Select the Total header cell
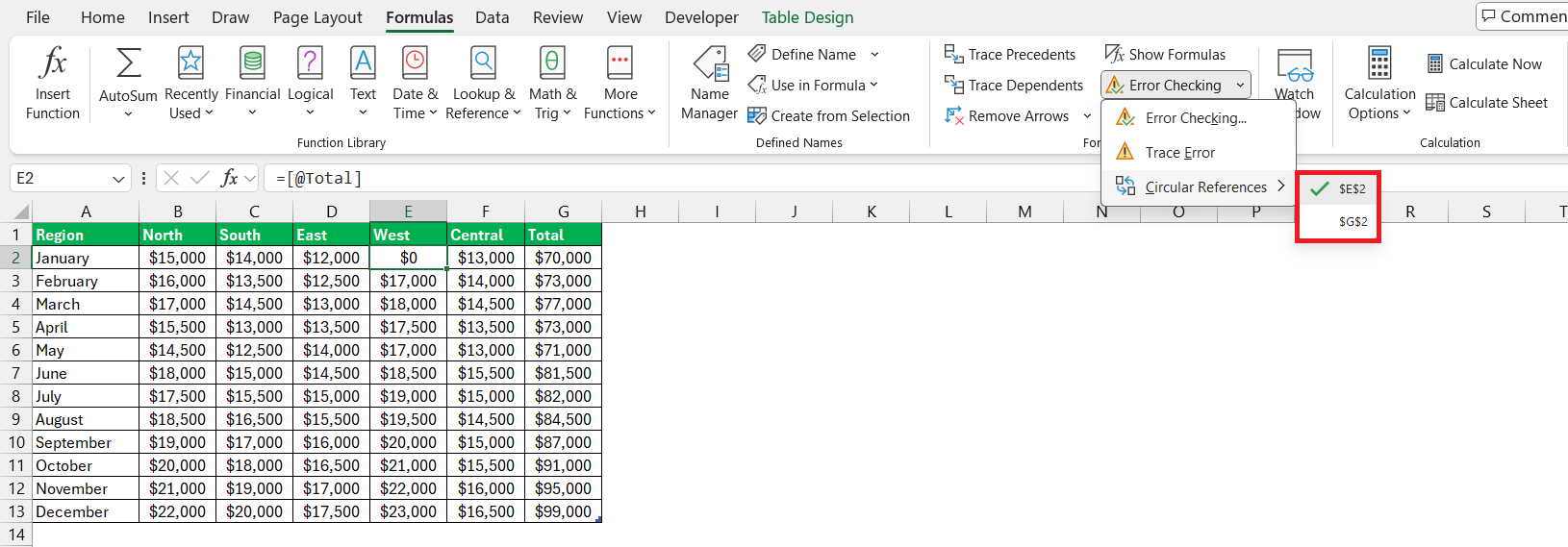The height and width of the screenshot is (547, 1568). [x=563, y=235]
